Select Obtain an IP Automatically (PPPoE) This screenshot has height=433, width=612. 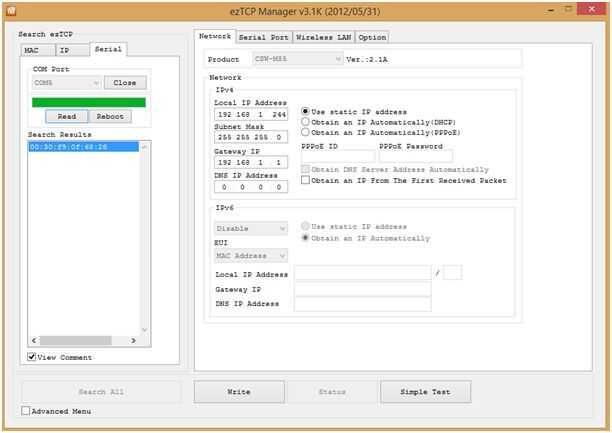(305, 132)
